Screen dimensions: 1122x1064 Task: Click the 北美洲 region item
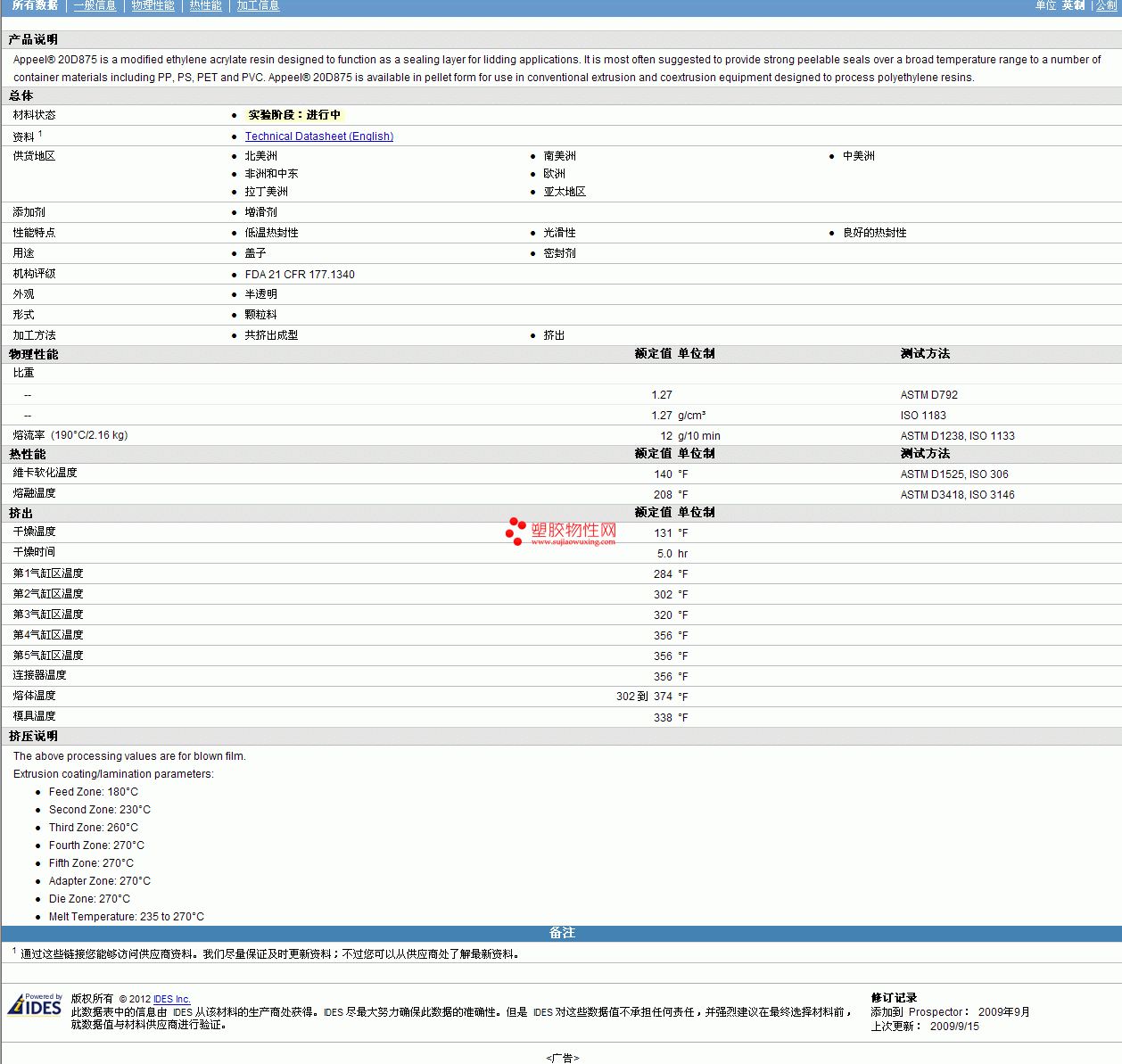261,156
